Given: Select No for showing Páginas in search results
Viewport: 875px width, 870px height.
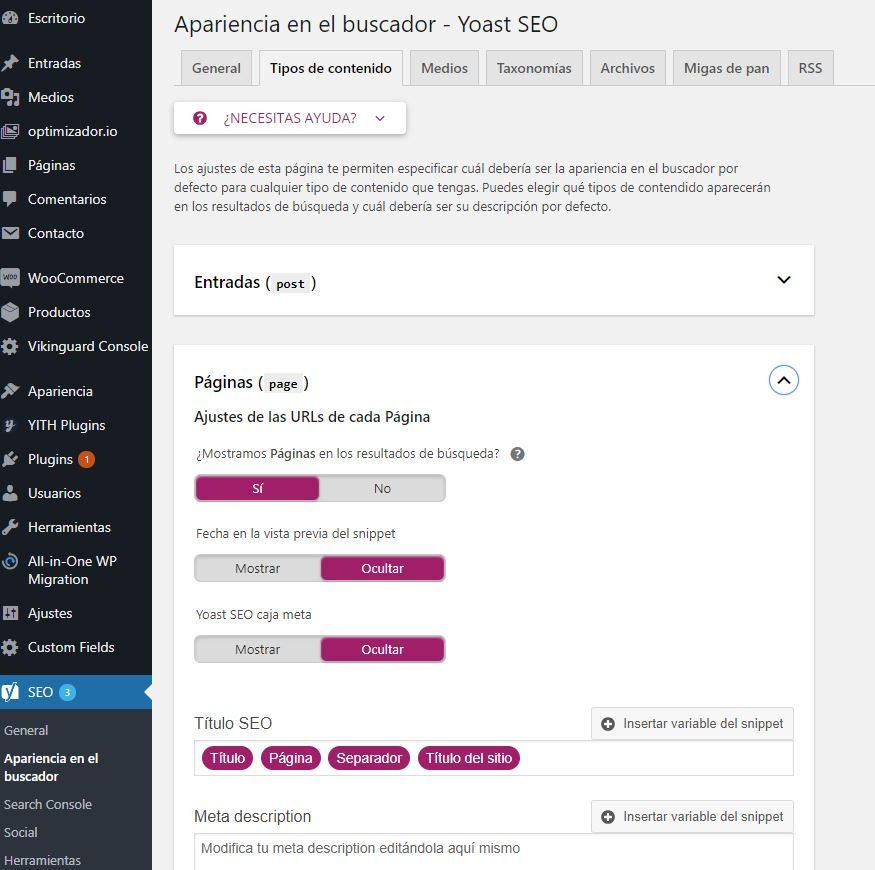Looking at the screenshot, I should coord(382,488).
